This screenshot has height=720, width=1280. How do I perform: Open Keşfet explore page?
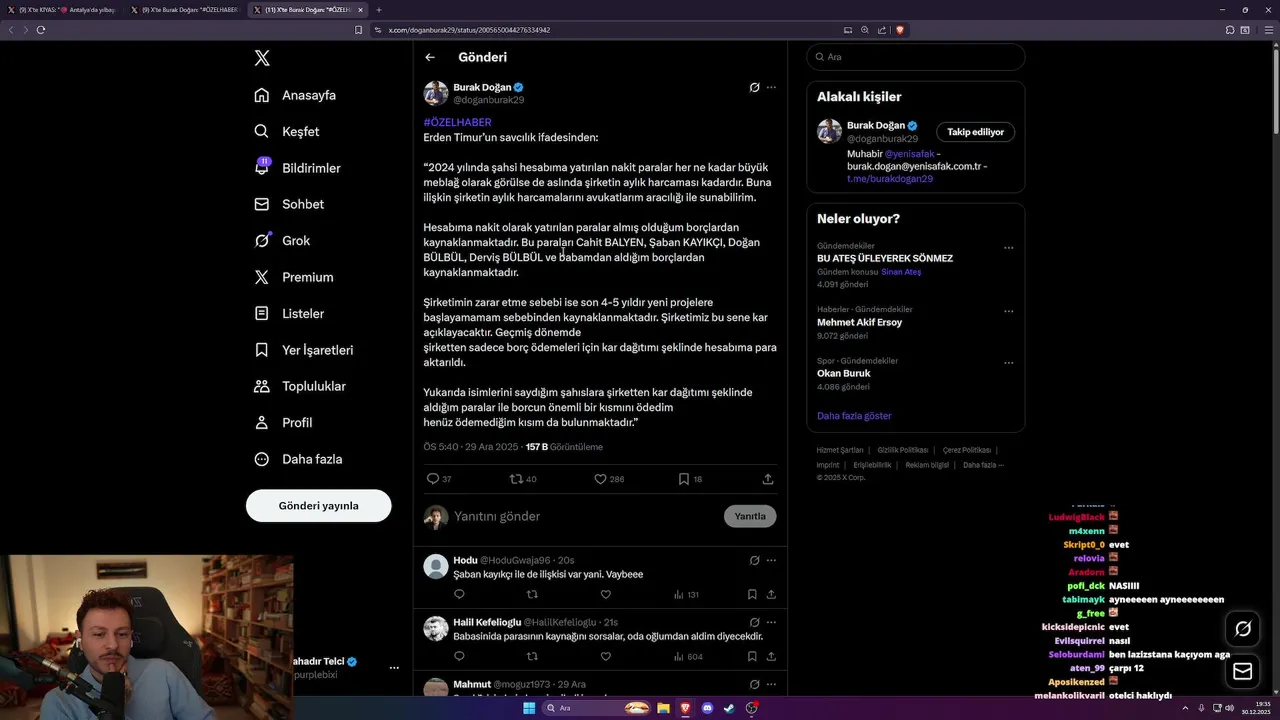click(287, 131)
